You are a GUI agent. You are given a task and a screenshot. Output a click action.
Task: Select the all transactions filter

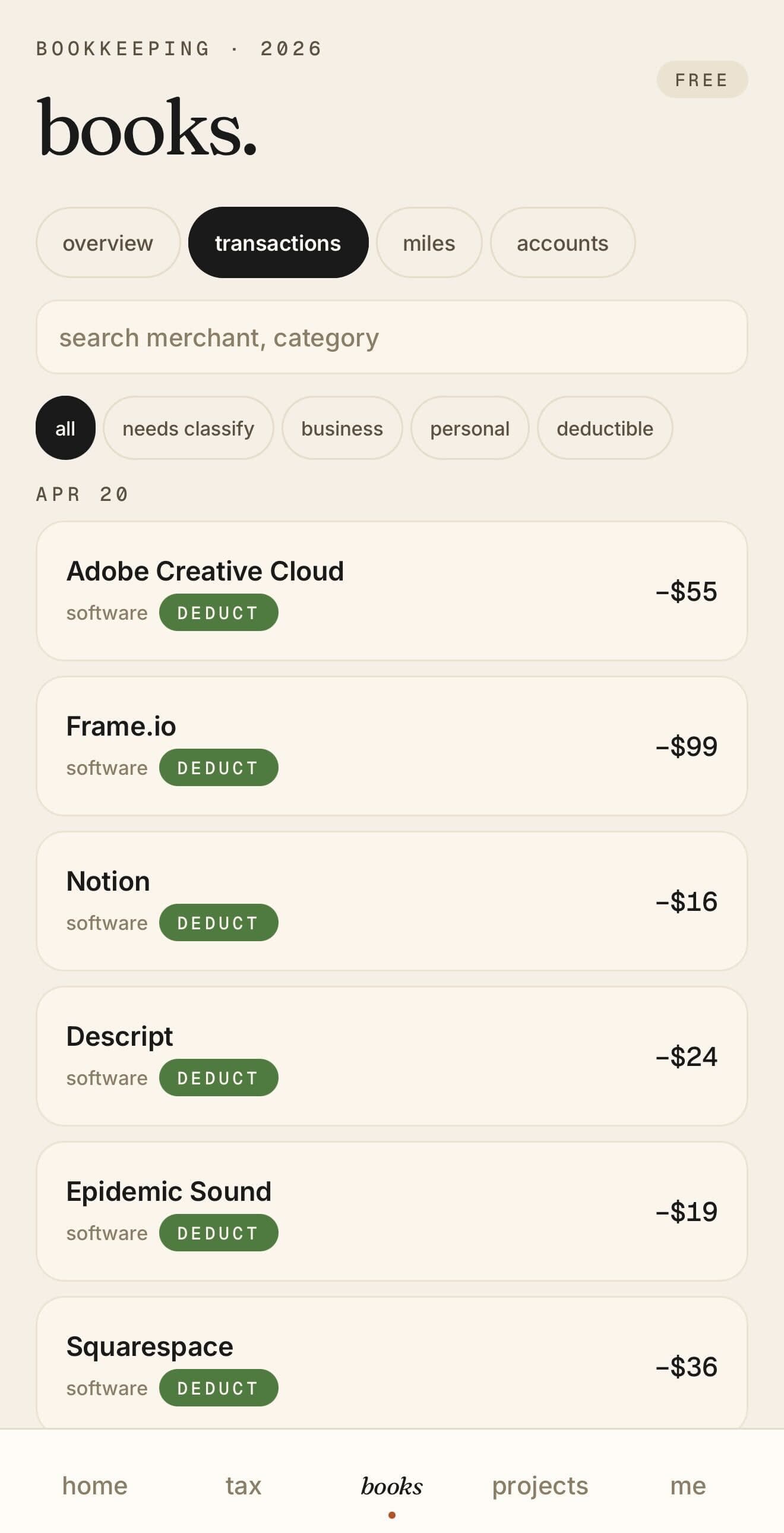(x=65, y=428)
